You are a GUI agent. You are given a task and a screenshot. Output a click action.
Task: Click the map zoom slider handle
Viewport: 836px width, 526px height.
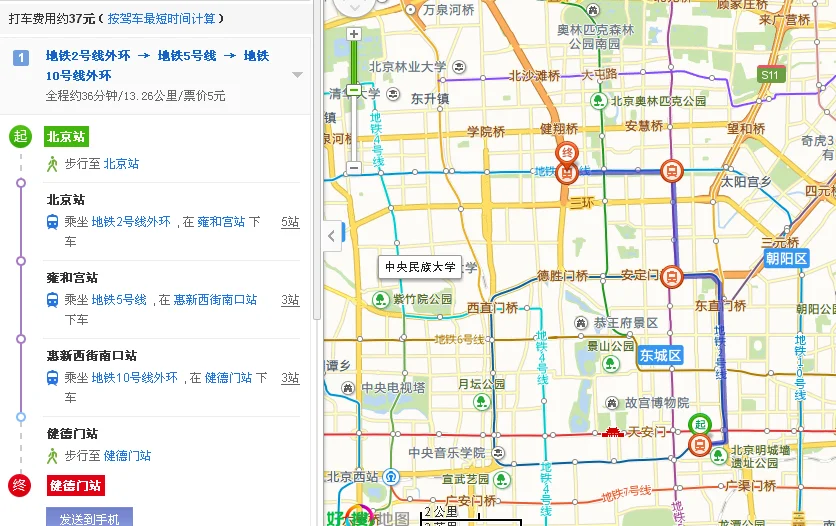click(x=353, y=90)
